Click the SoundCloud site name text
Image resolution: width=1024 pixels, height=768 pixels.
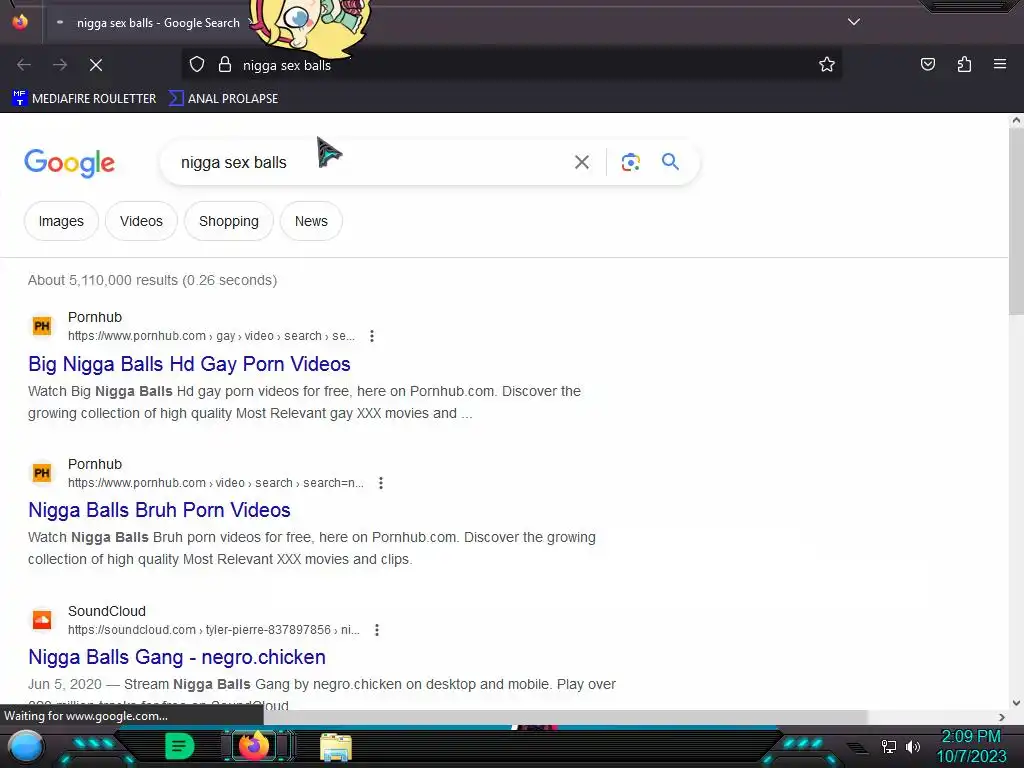coord(107,611)
